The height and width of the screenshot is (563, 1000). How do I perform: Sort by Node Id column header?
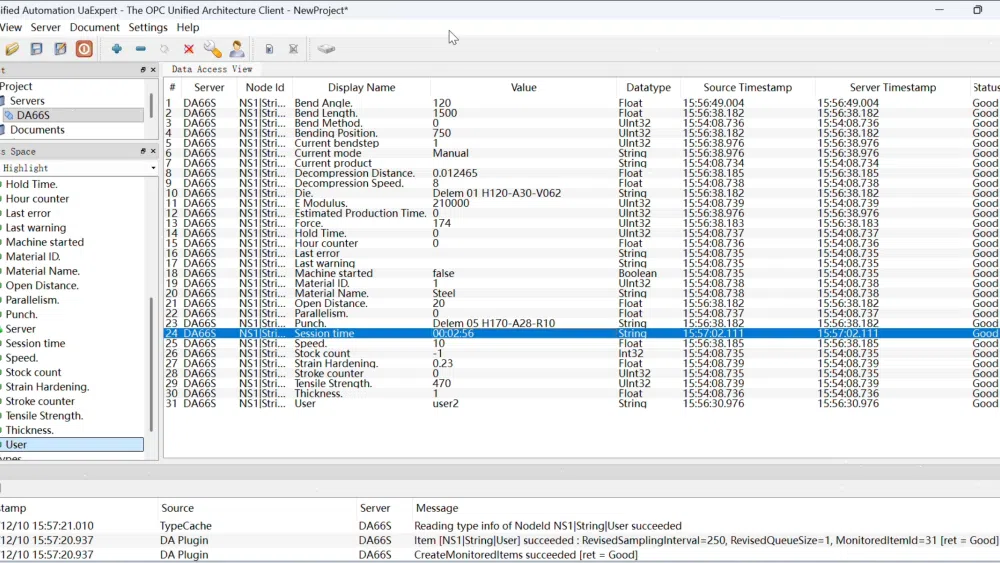265,87
